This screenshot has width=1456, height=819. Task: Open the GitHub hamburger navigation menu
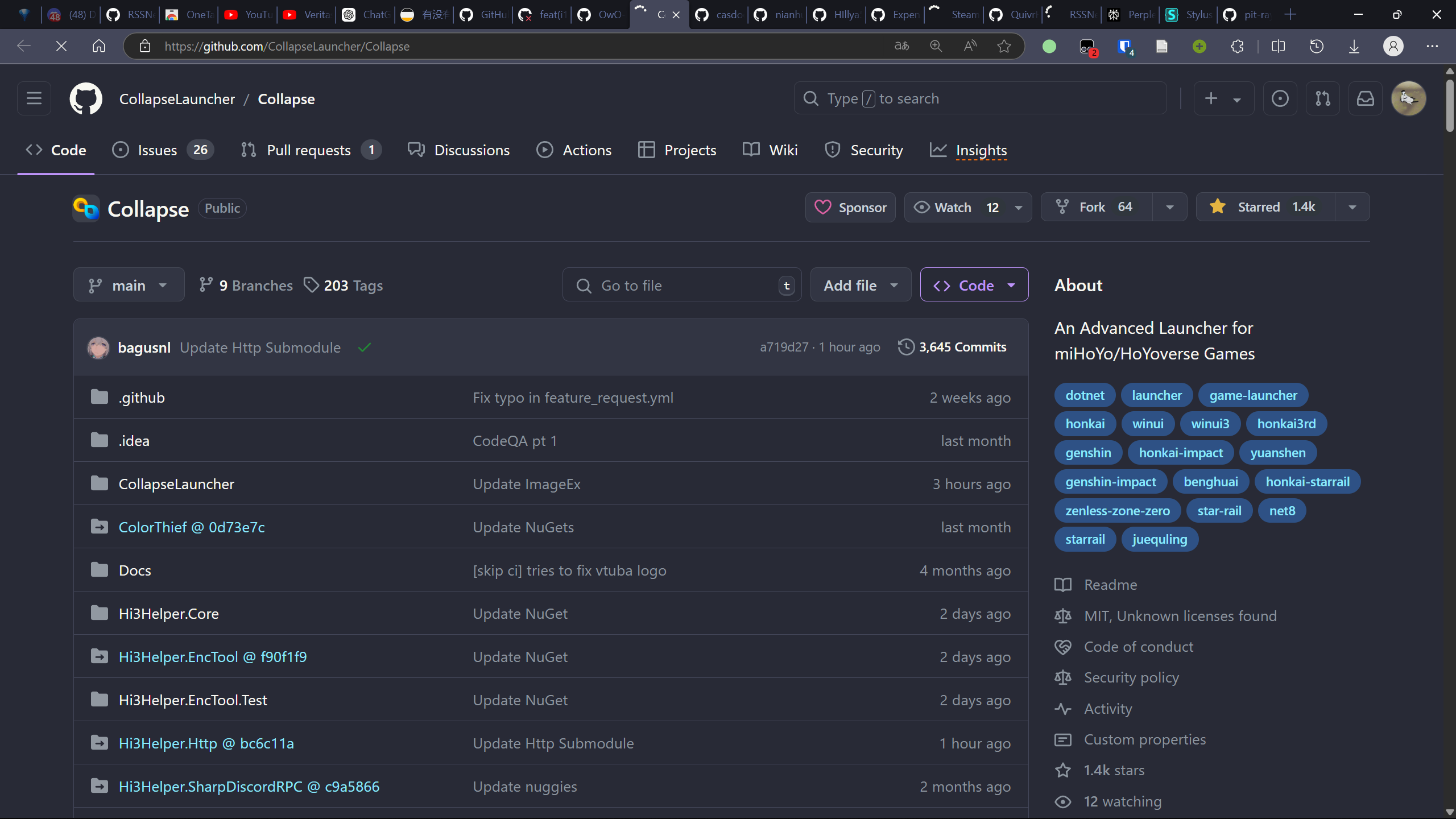(x=34, y=98)
